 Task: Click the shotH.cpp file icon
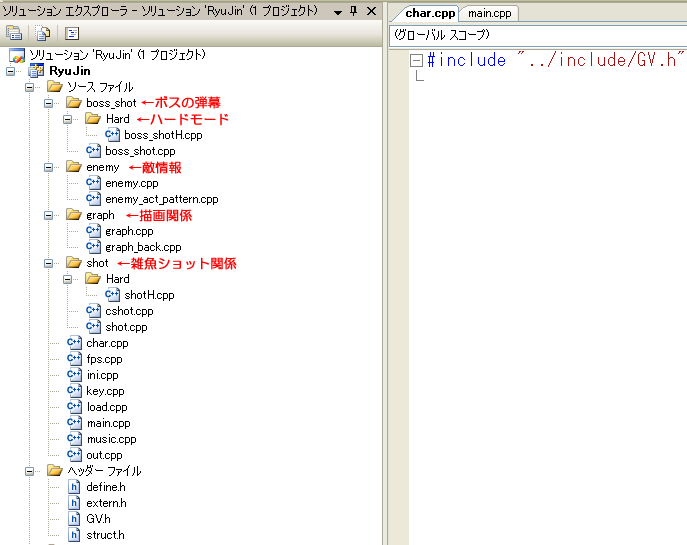point(112,294)
